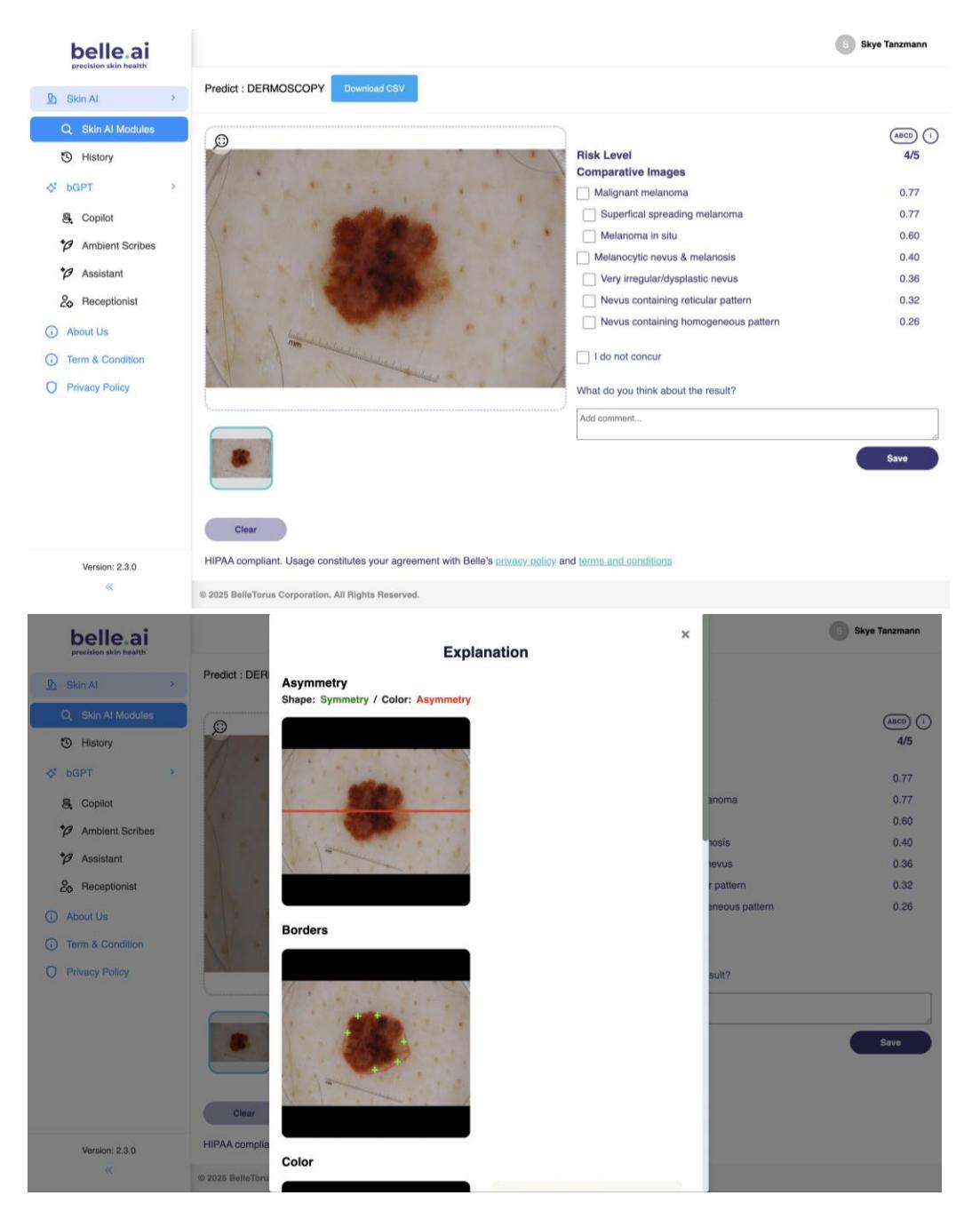Enable the 'I do not concur' checkbox
The height and width of the screenshot is (1219, 980).
pos(583,357)
